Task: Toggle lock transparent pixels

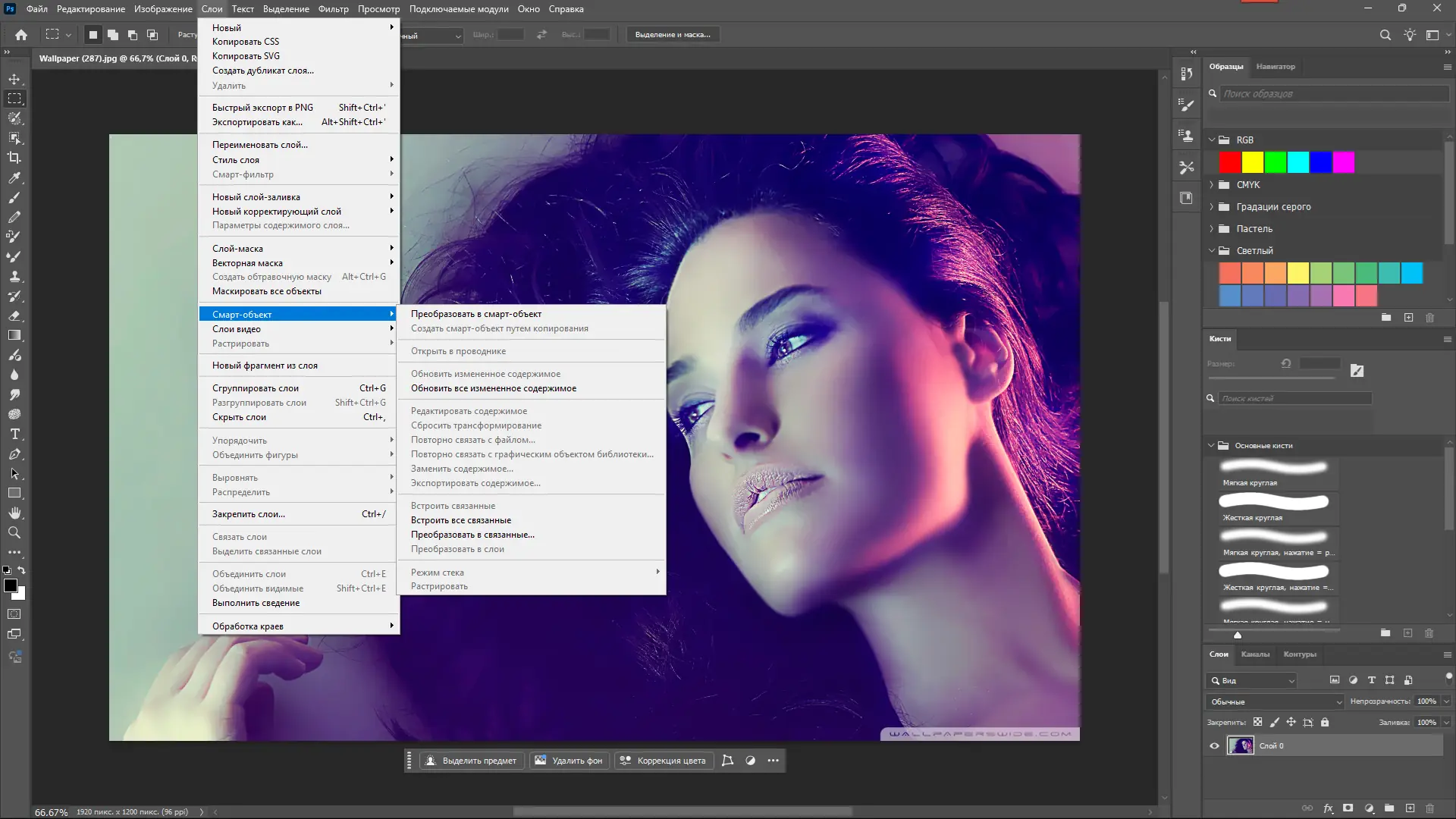Action: point(1258,723)
